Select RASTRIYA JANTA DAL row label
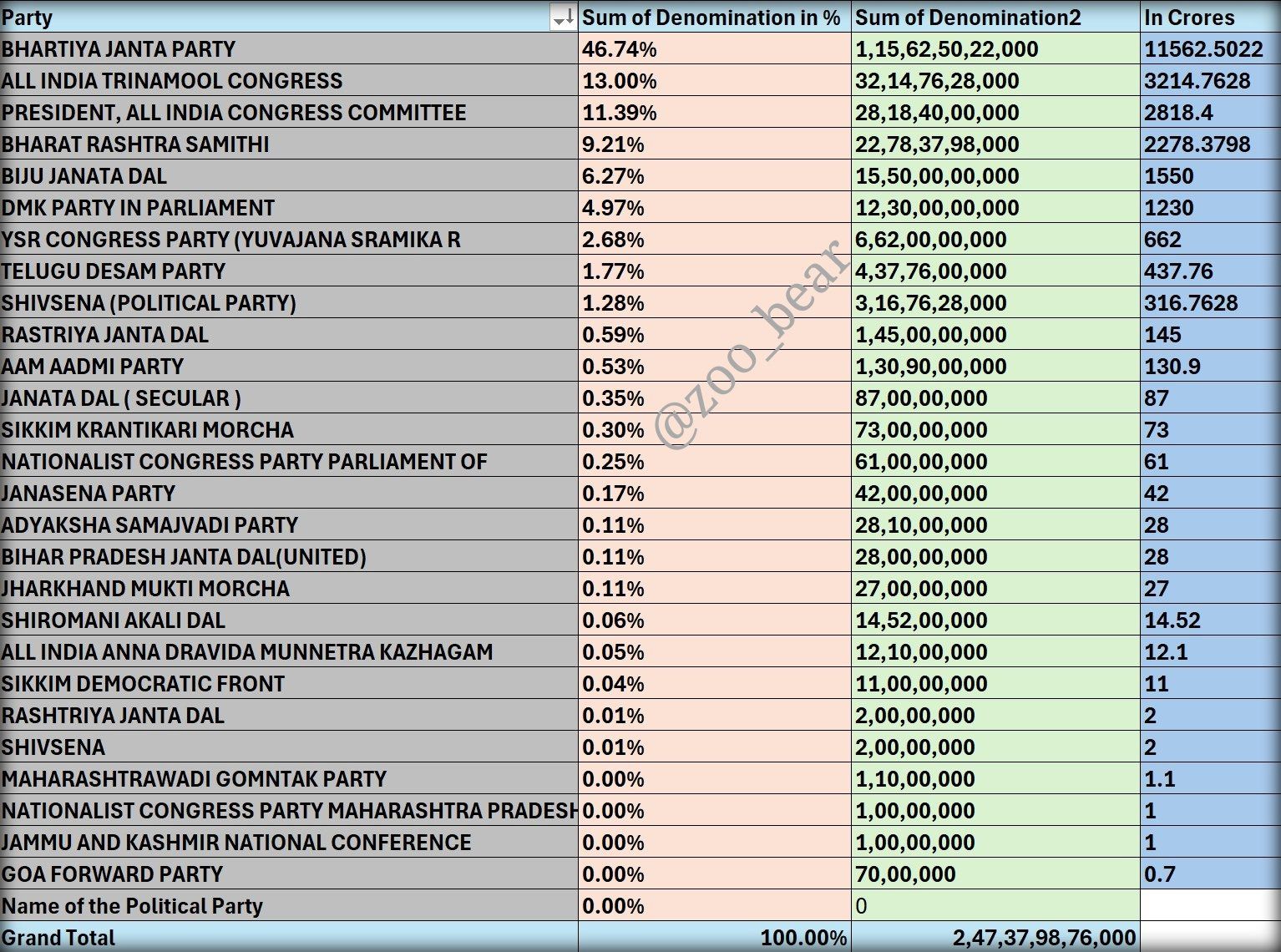Viewport: 1281px width, 952px height. point(289,335)
